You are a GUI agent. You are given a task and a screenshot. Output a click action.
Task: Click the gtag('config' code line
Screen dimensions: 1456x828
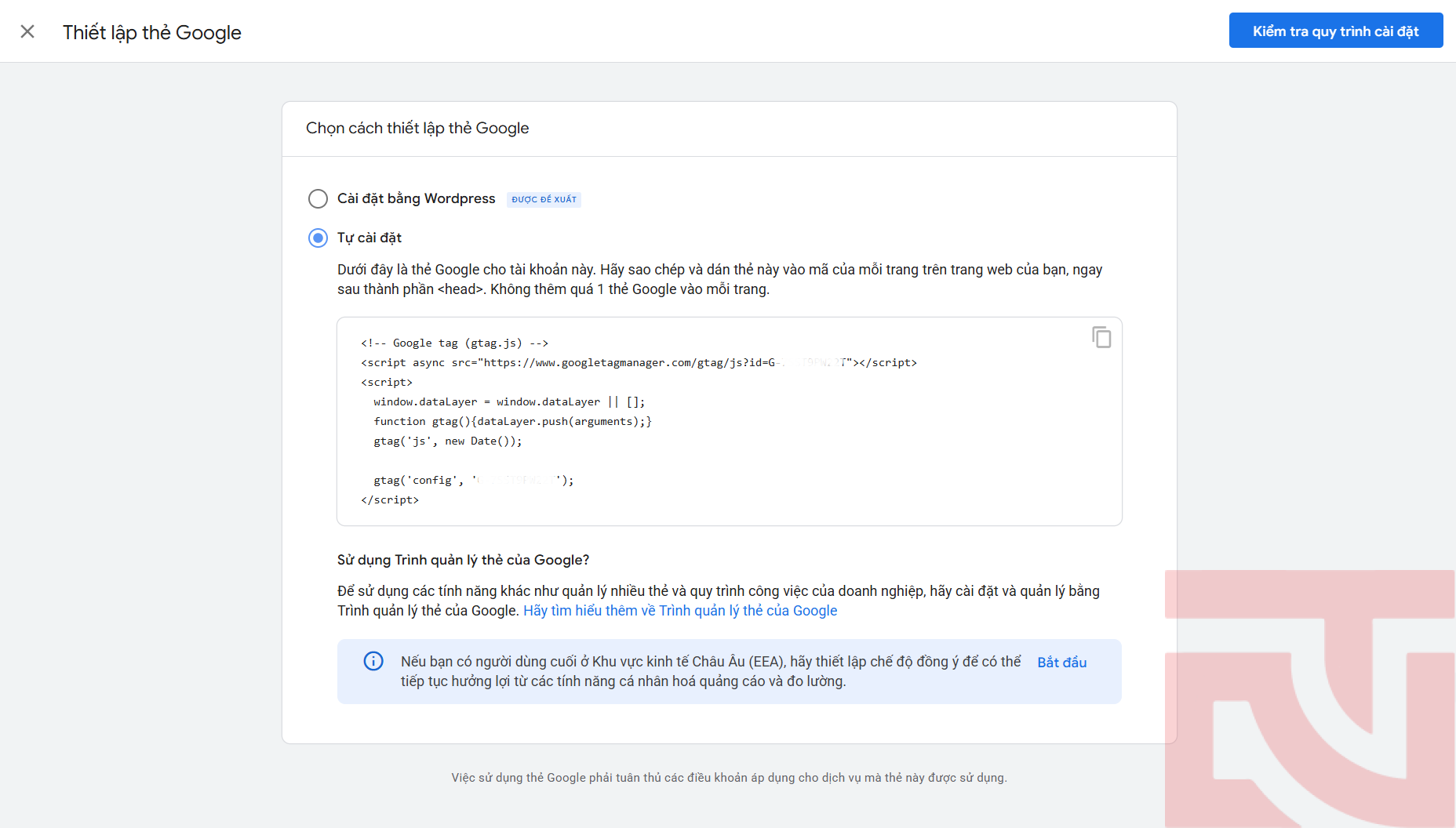tap(474, 480)
